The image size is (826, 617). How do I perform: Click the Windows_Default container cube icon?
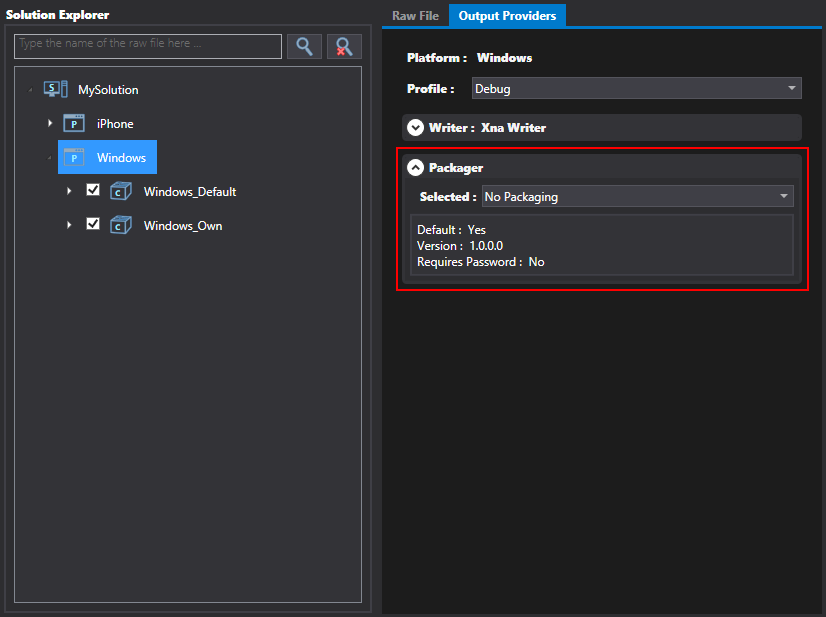click(121, 191)
